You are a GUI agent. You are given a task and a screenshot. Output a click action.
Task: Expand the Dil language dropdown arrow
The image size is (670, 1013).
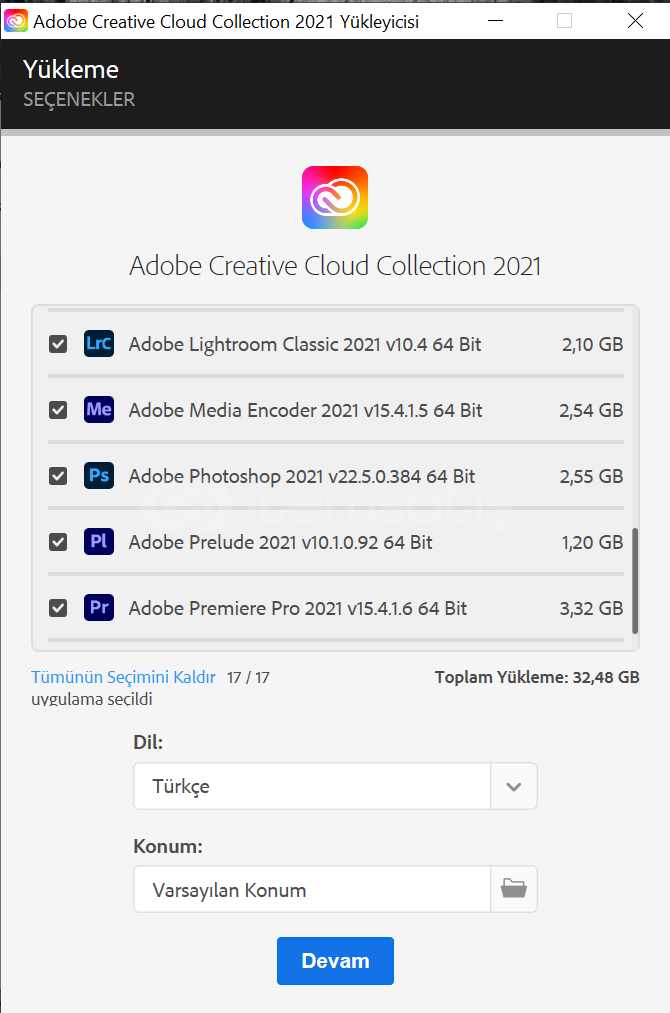point(514,786)
